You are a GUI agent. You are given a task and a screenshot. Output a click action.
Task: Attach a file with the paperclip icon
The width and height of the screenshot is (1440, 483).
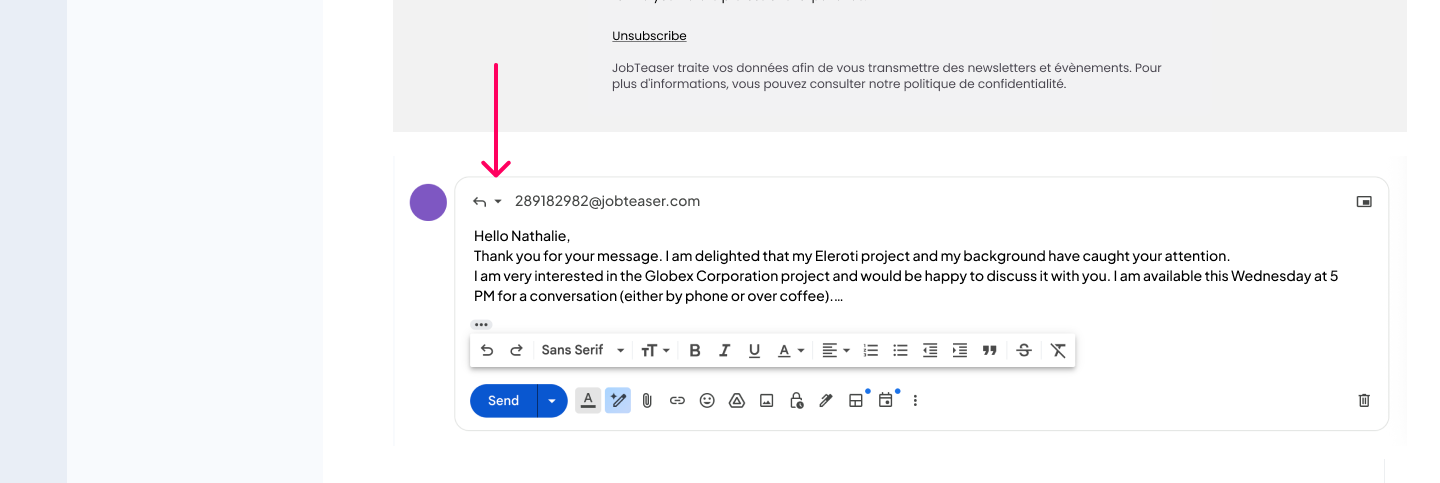647,401
